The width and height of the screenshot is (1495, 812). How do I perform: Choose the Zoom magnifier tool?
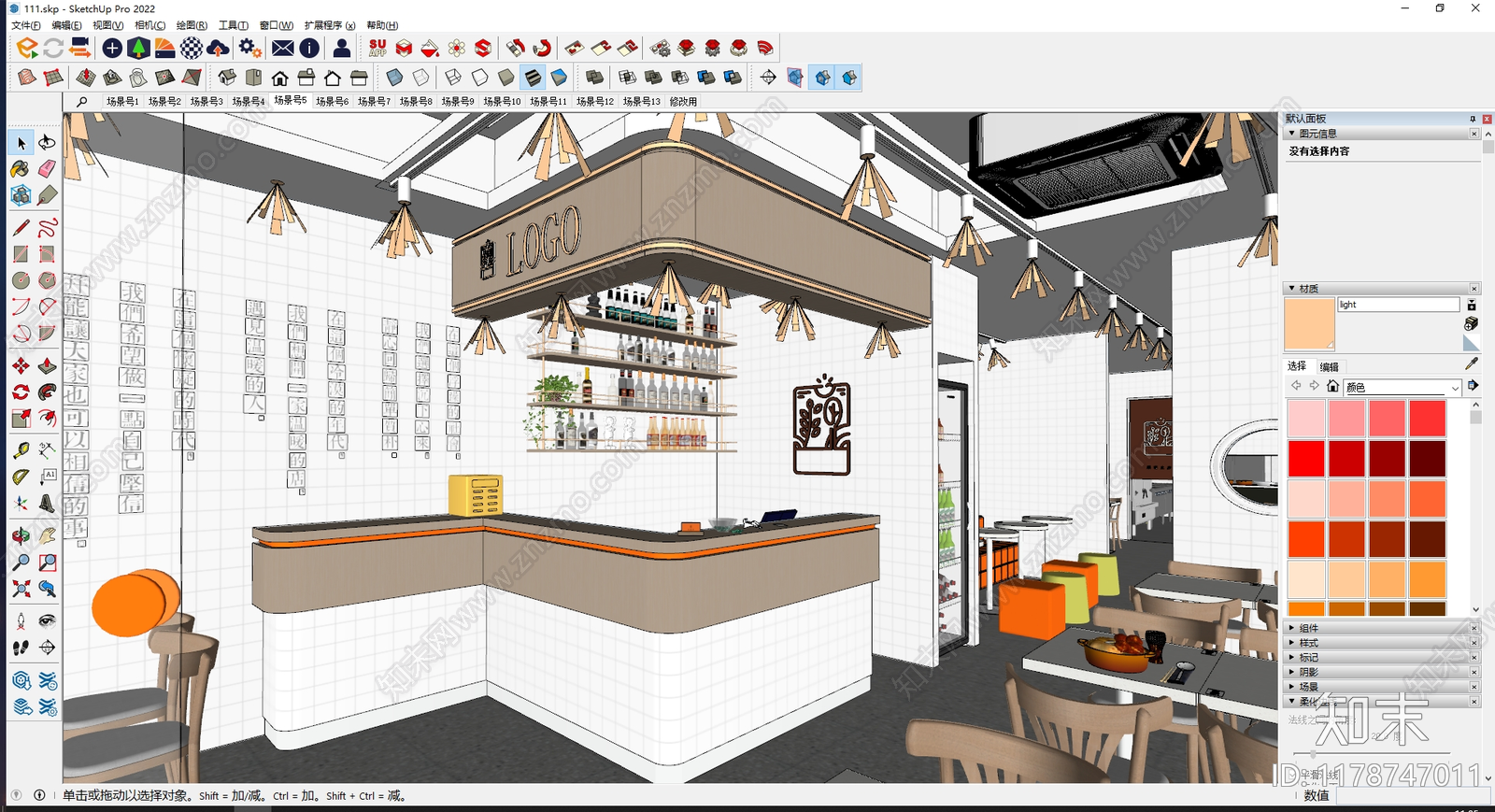(21, 563)
